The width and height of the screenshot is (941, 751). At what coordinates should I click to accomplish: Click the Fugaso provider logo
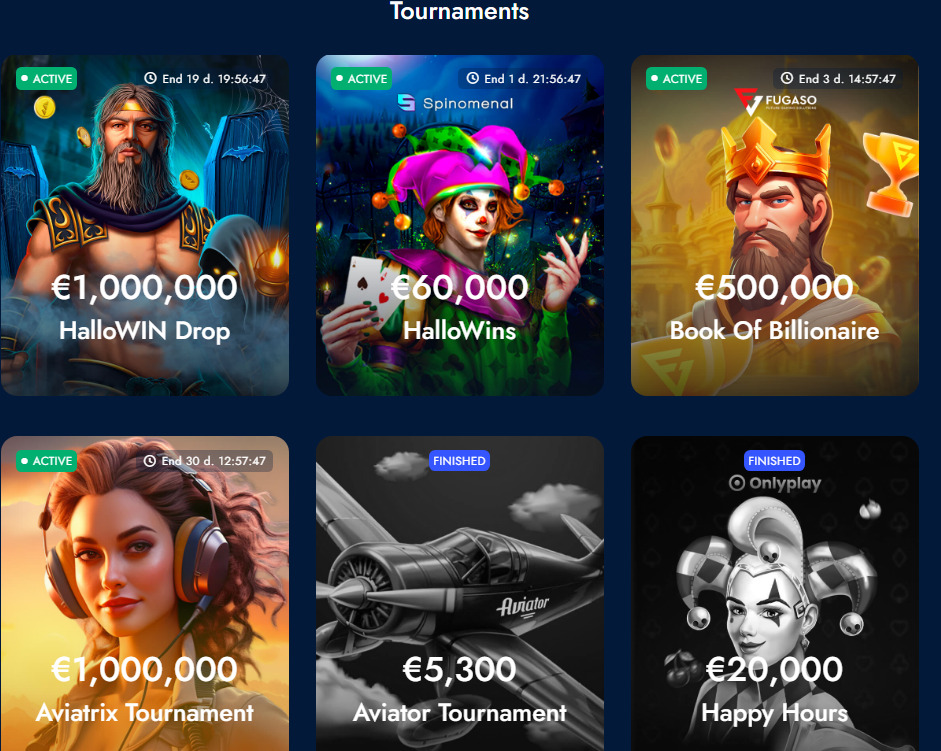[x=775, y=101]
